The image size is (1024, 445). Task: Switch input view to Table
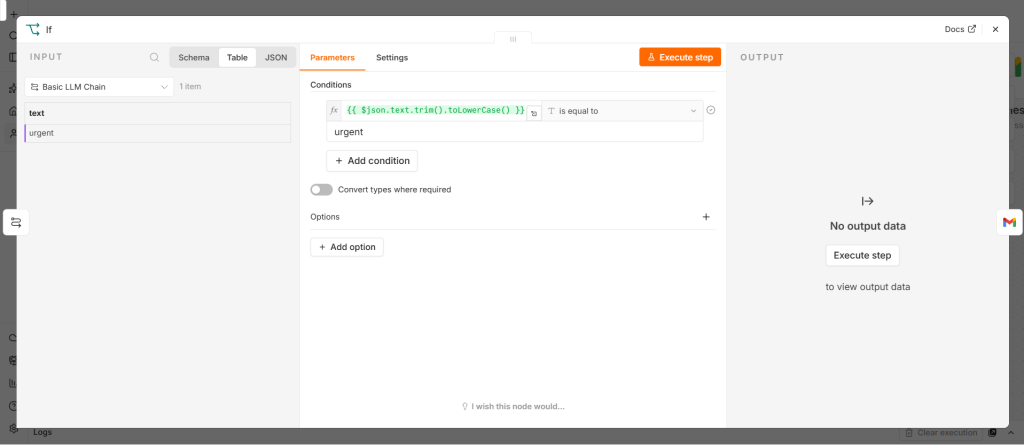237,58
